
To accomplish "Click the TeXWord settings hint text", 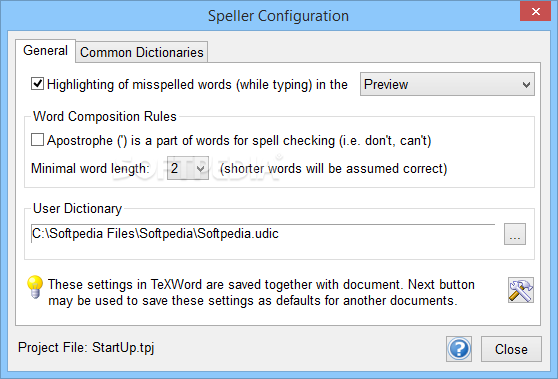I will click(261, 293).
